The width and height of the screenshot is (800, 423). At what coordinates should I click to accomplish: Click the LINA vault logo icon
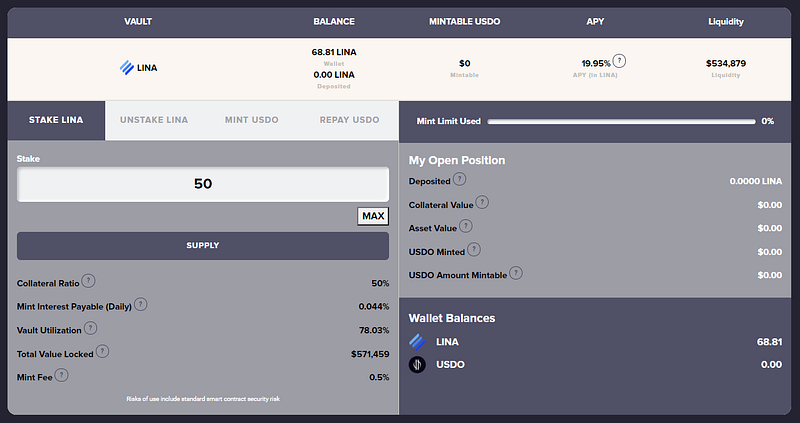[127, 67]
